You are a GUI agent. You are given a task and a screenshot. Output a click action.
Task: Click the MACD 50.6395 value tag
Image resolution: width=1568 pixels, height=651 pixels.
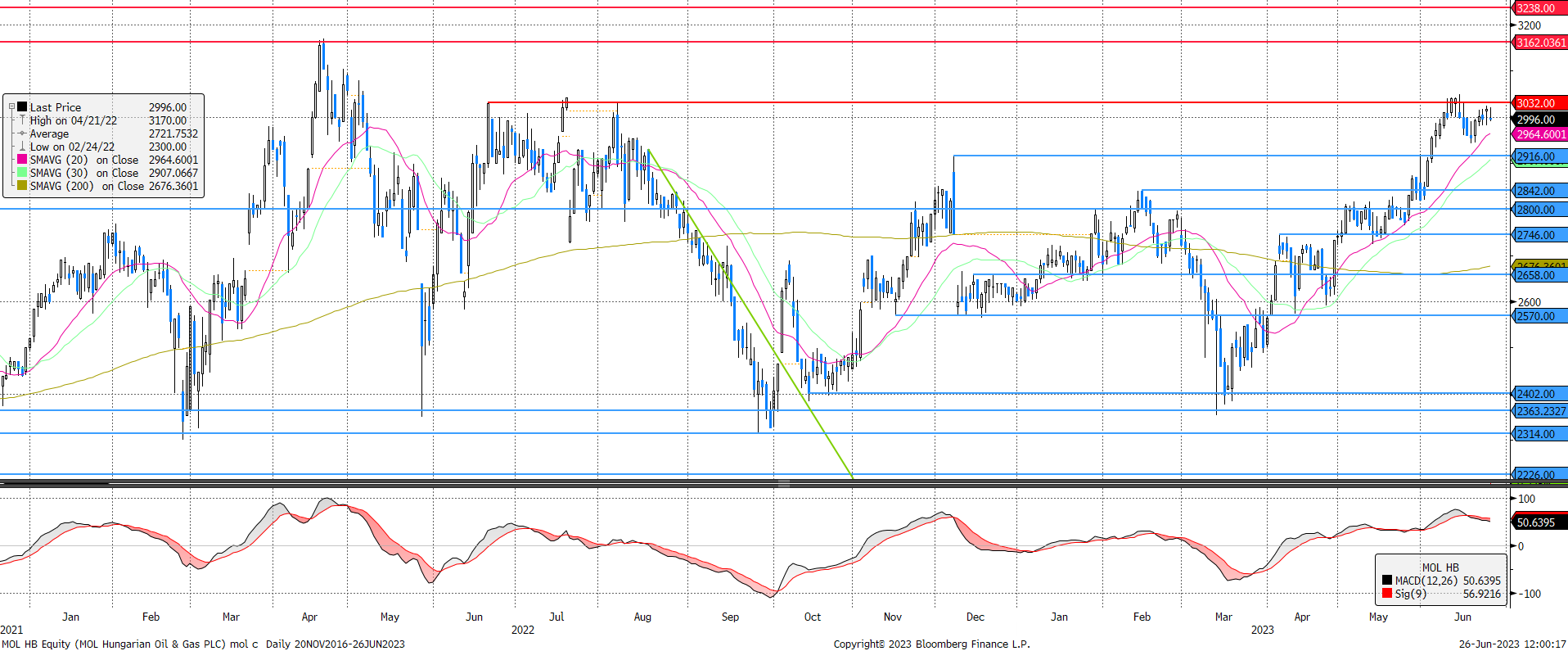(1539, 522)
